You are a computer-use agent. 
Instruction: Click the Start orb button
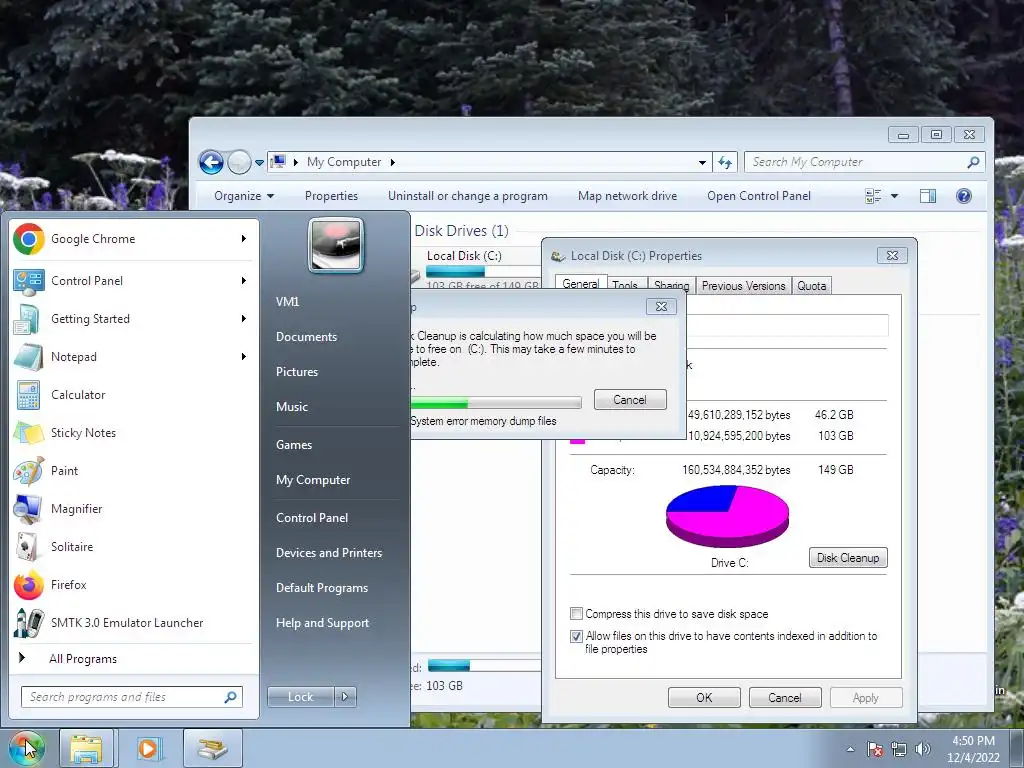point(26,748)
